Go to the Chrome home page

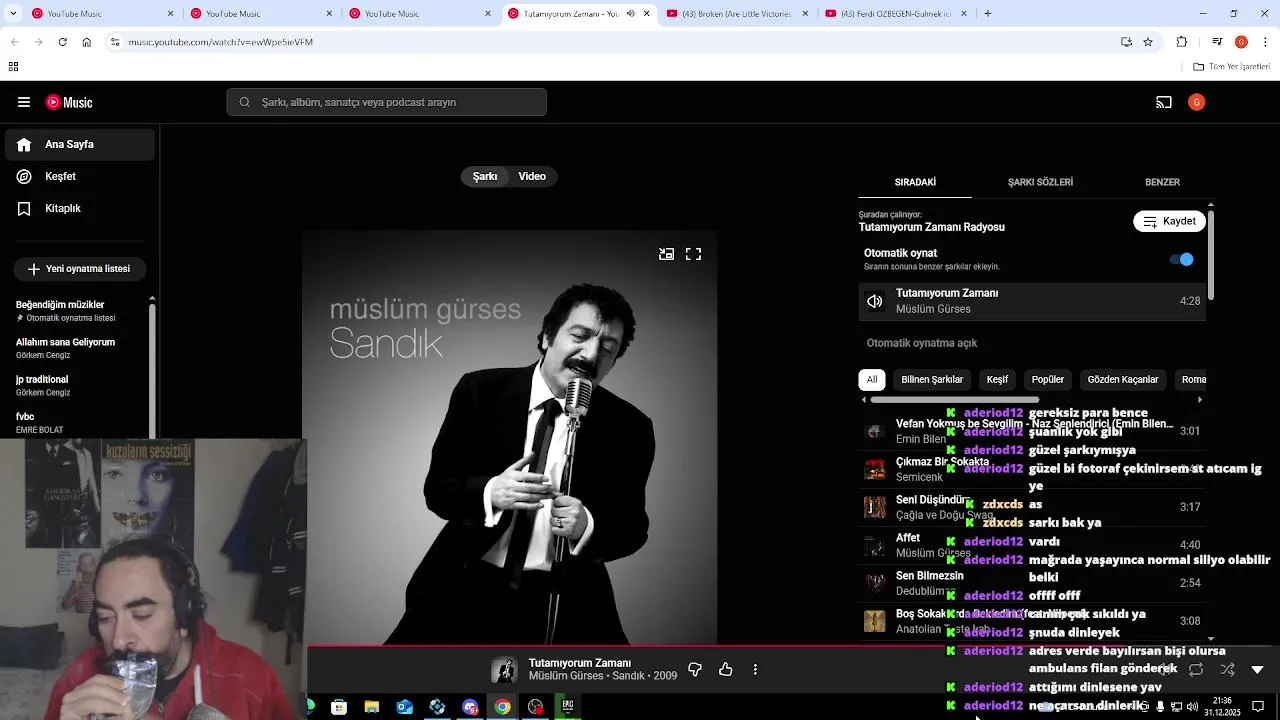click(x=86, y=42)
